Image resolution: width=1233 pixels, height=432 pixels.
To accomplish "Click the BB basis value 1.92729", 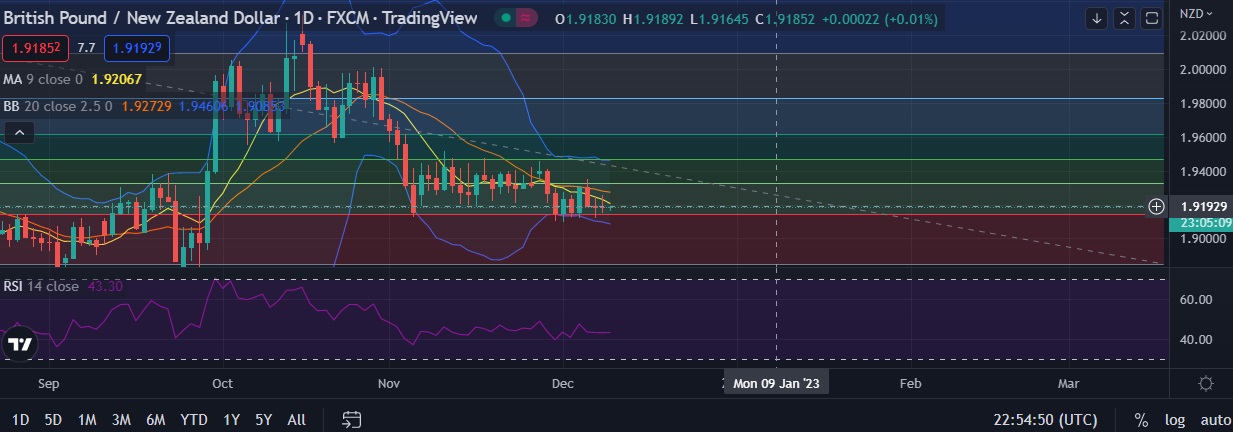I will click(x=147, y=104).
